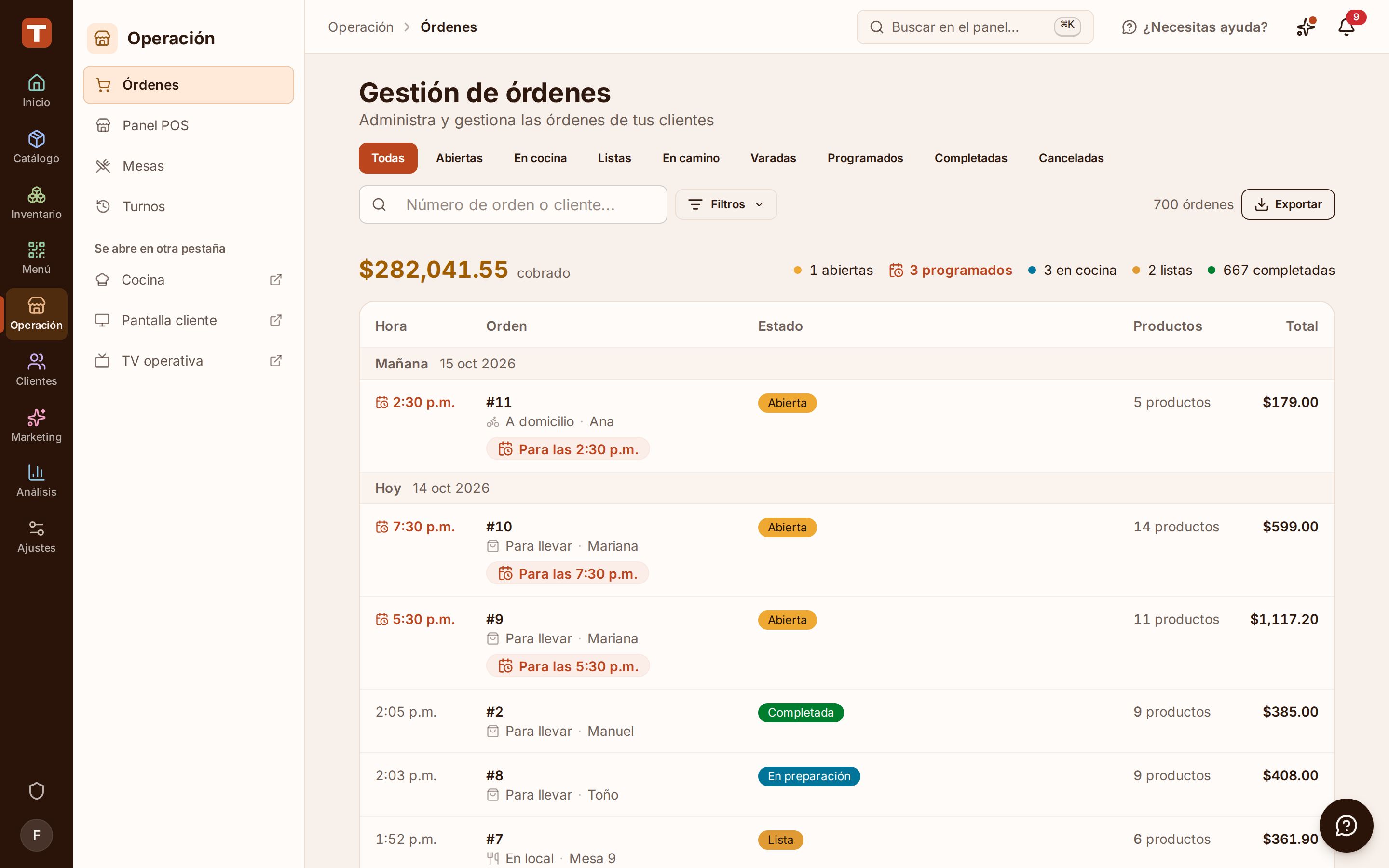Click 667 completadas summary
Screen dimensions: 1389x868
1271,270
